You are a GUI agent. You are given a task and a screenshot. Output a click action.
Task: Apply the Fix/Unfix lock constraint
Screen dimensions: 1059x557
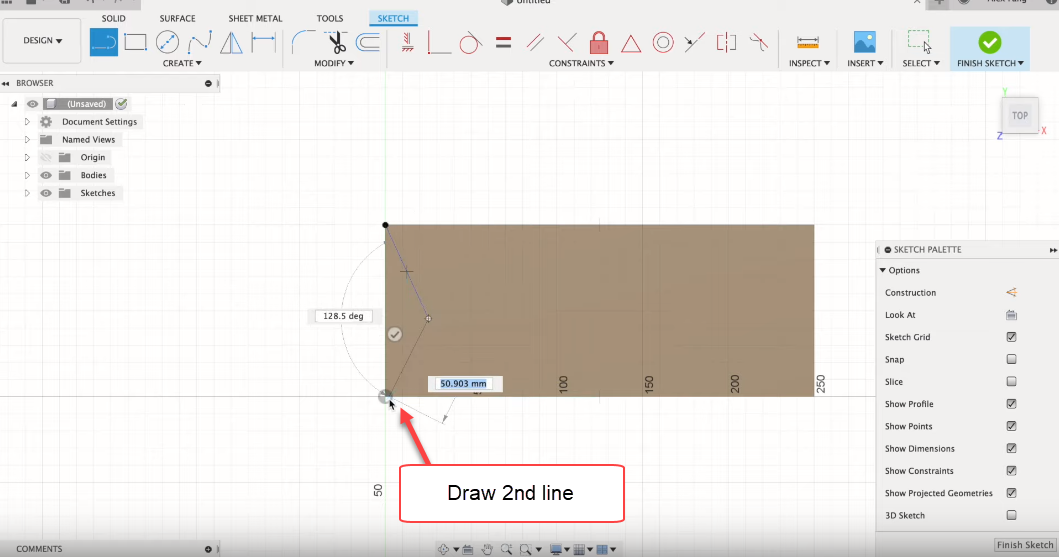[x=598, y=43]
